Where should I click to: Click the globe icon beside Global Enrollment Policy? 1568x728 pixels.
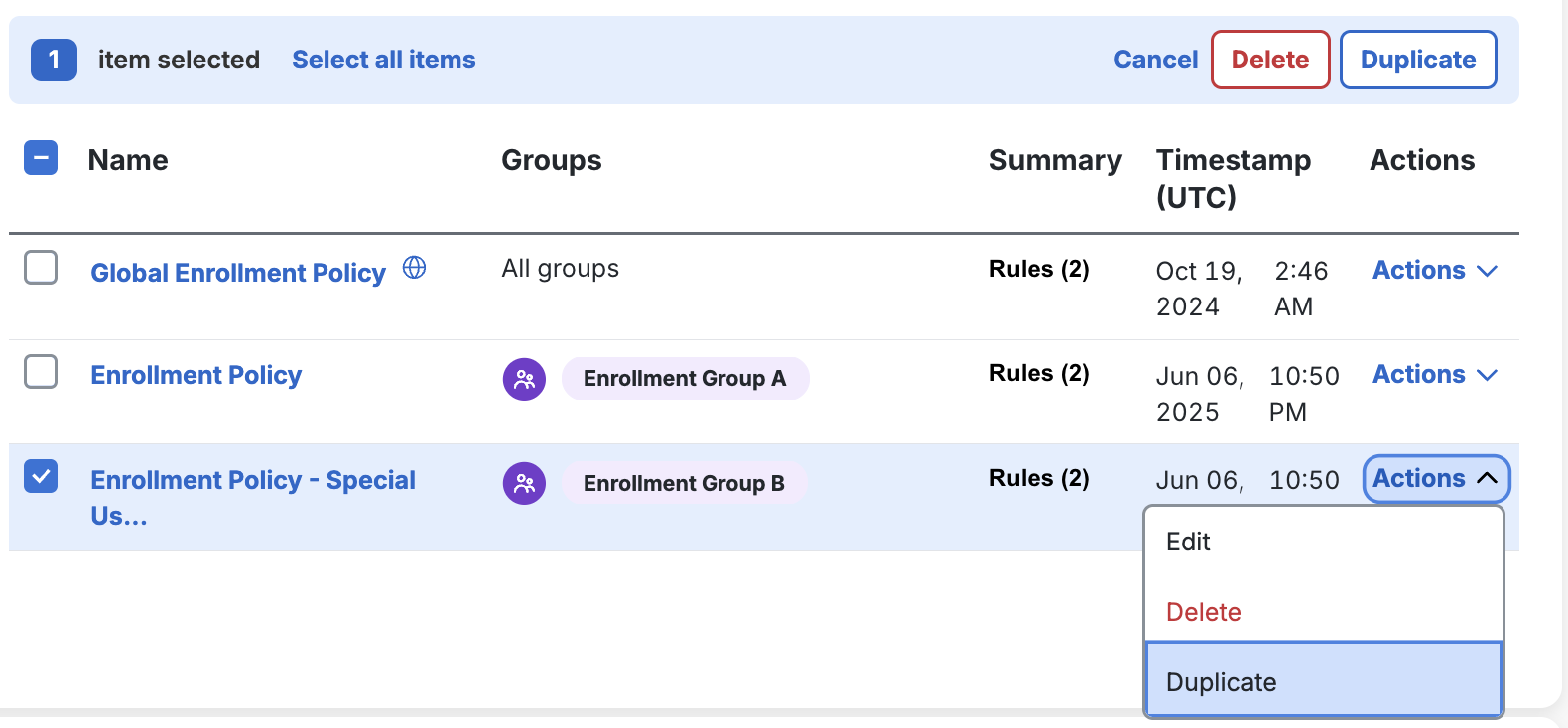(x=414, y=268)
